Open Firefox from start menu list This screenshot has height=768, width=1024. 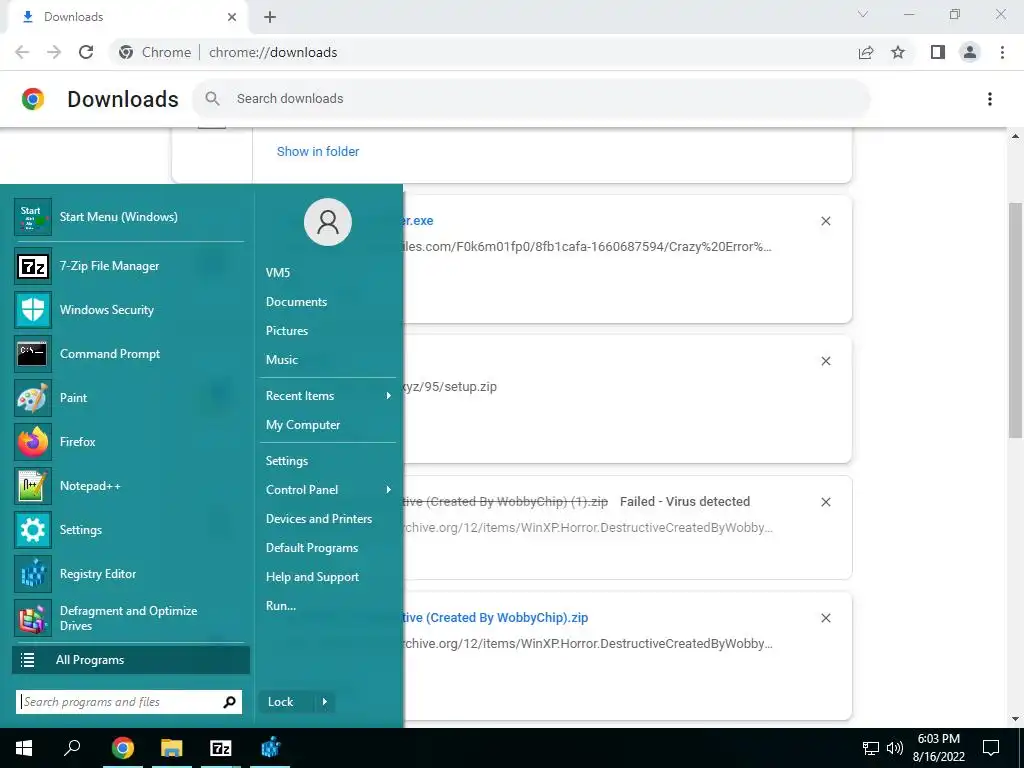(x=129, y=441)
